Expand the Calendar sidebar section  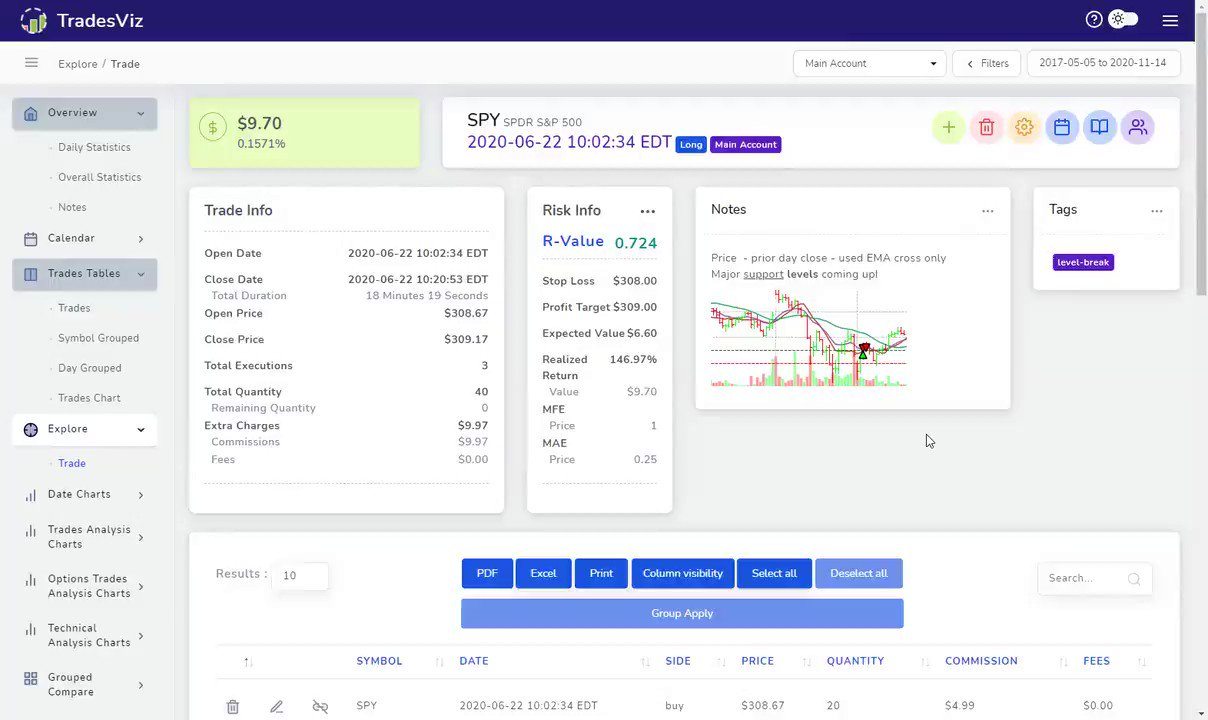[x=84, y=238]
